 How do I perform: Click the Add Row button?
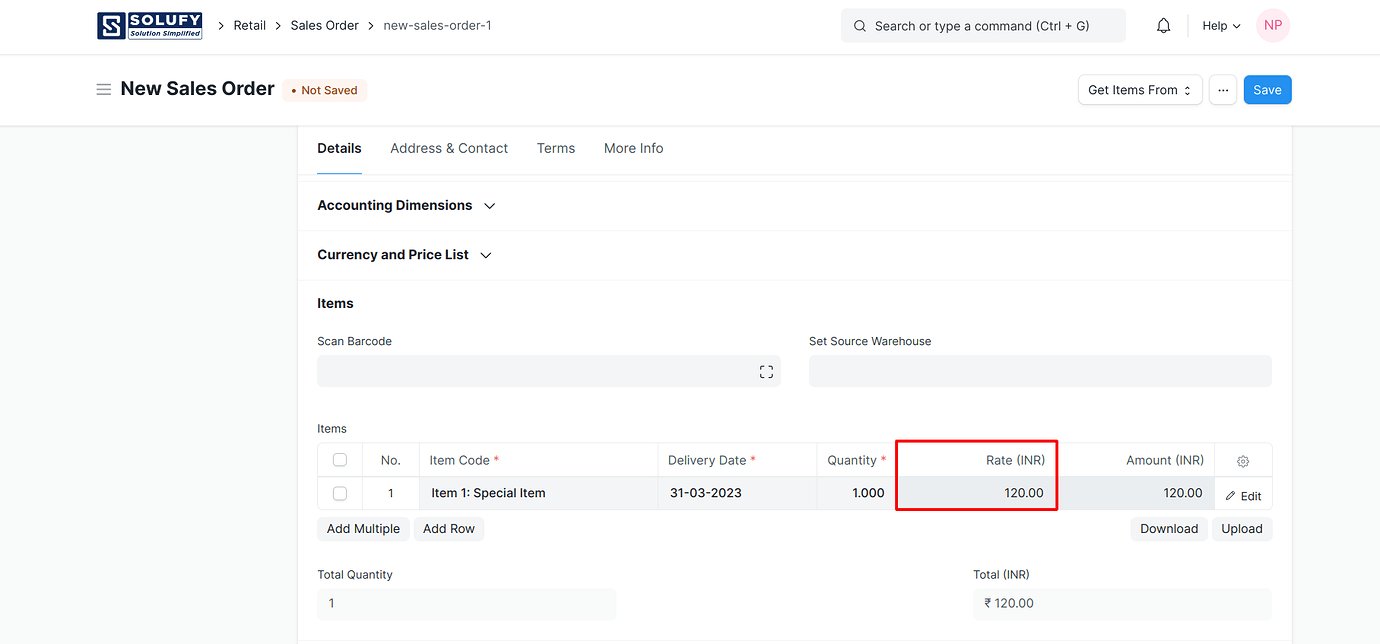click(449, 529)
